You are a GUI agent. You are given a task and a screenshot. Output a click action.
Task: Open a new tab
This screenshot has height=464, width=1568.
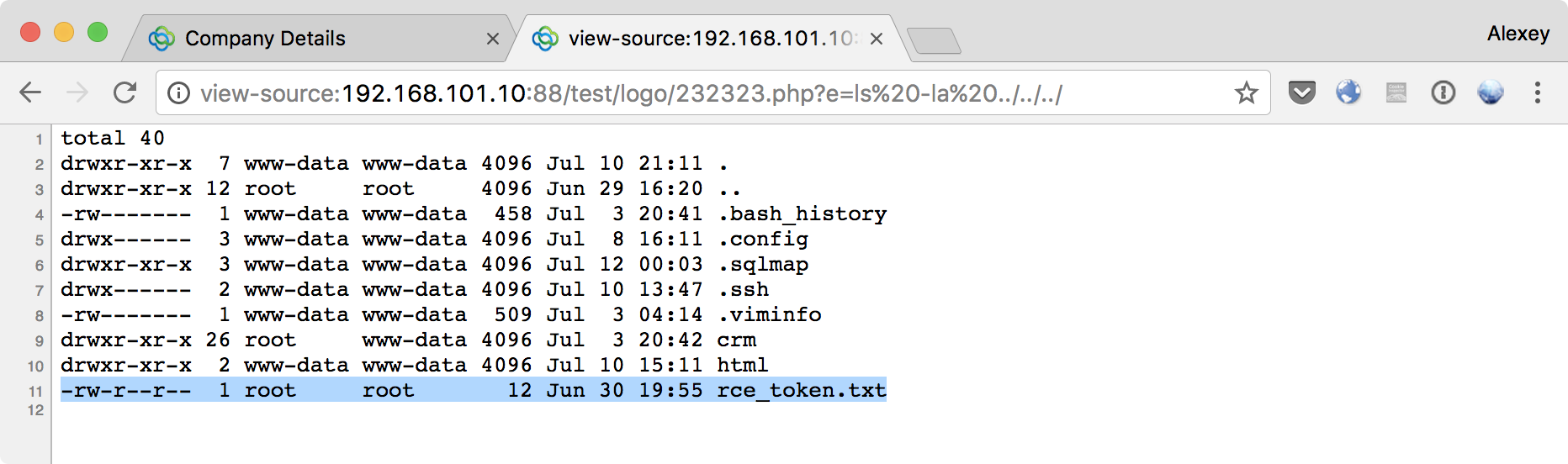[x=935, y=40]
